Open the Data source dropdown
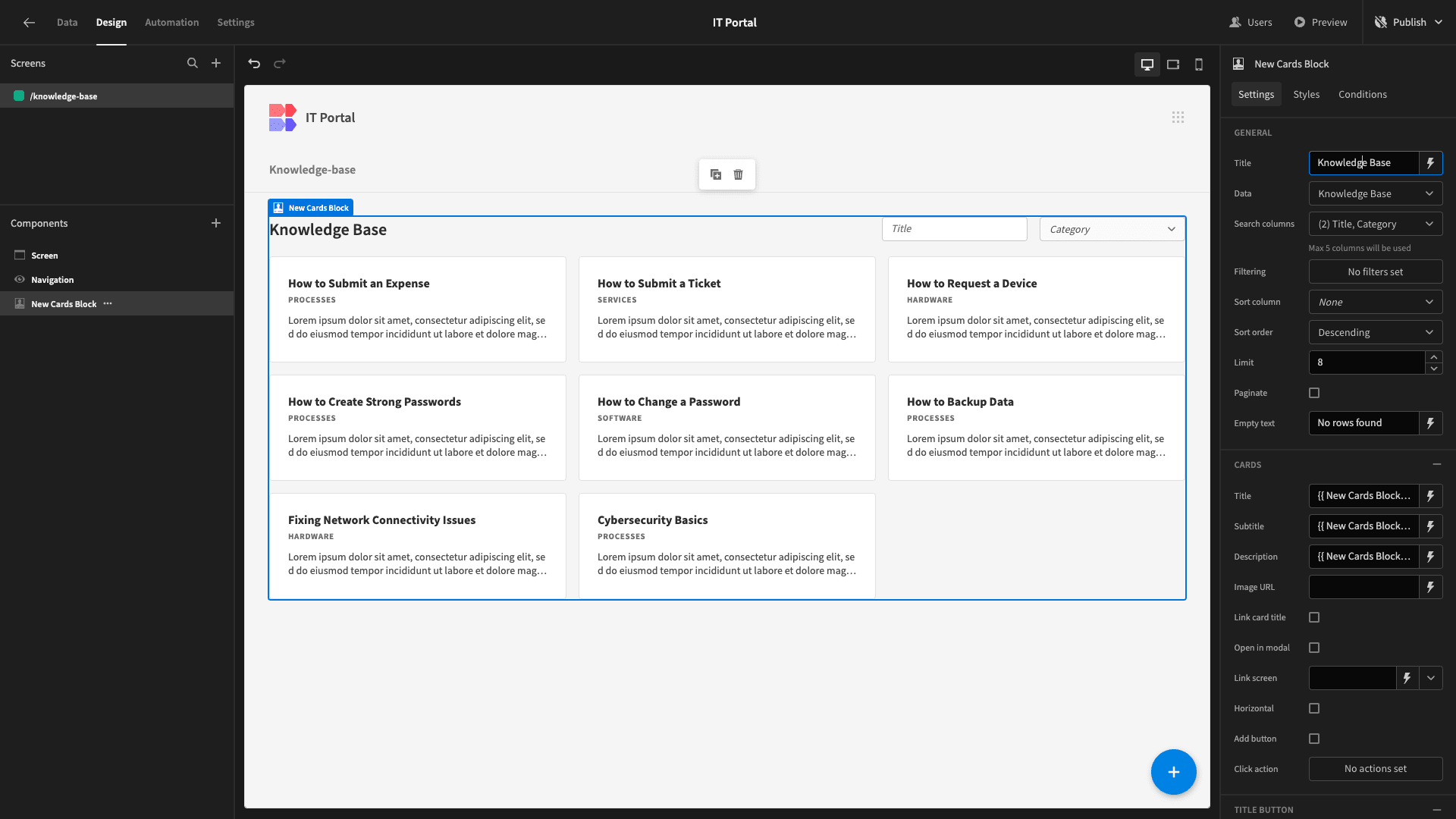This screenshot has height=819, width=1456. tap(1376, 193)
